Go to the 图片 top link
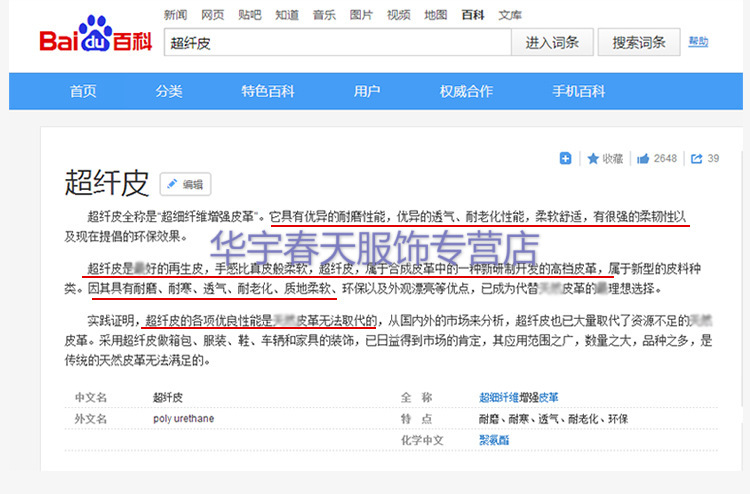The width and height of the screenshot is (750, 494). [361, 15]
